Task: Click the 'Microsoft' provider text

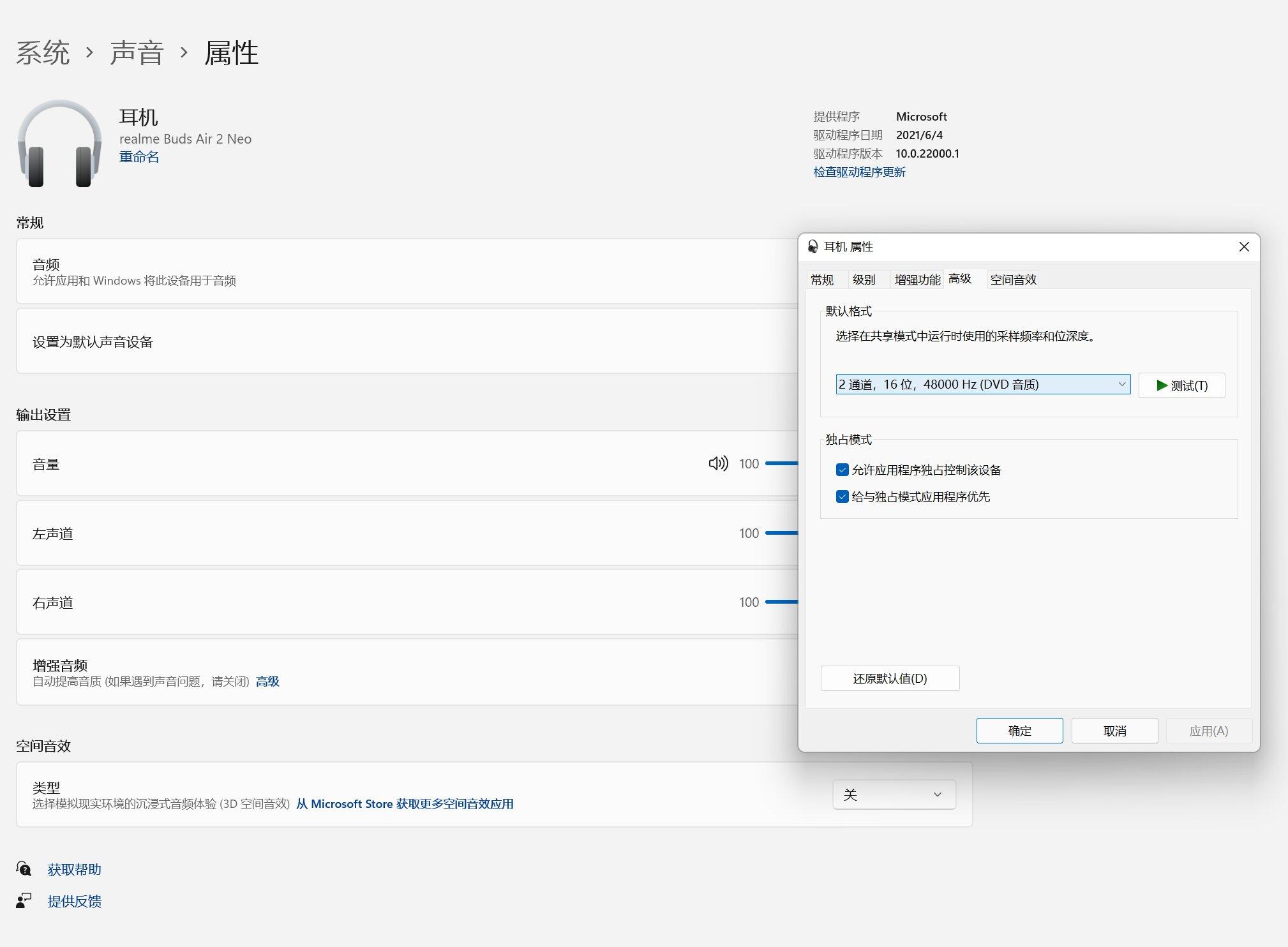Action: [x=922, y=117]
